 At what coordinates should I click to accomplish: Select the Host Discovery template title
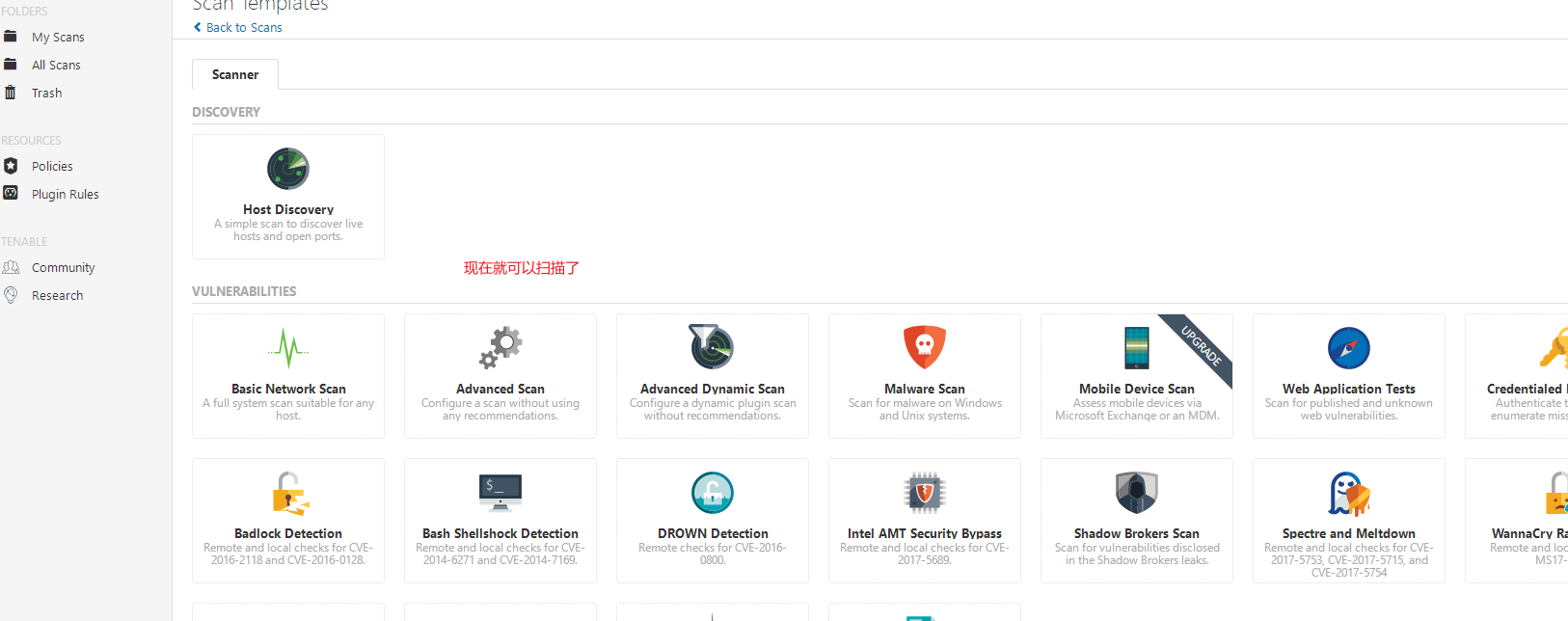pos(288,209)
